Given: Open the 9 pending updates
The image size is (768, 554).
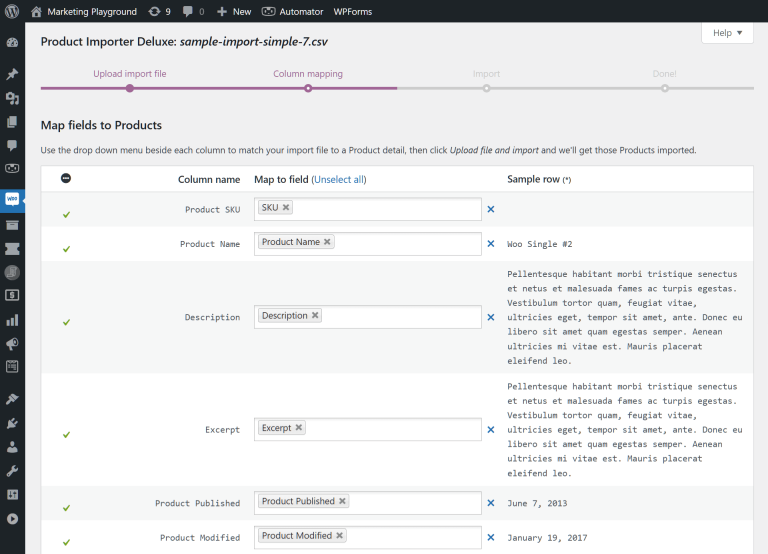Looking at the screenshot, I should click(160, 11).
